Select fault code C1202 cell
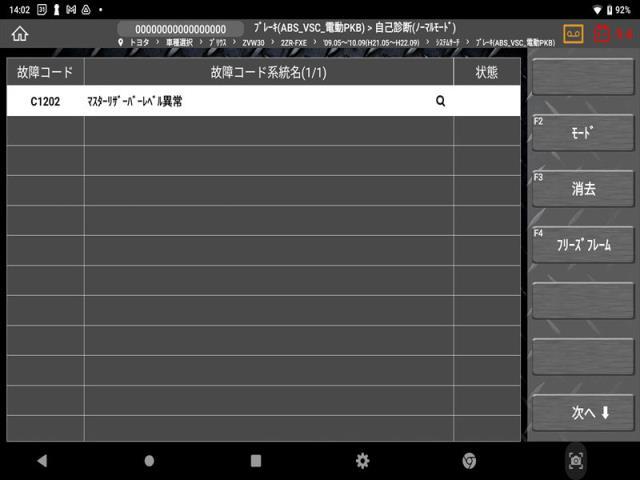This screenshot has width=640, height=480. click(45, 101)
